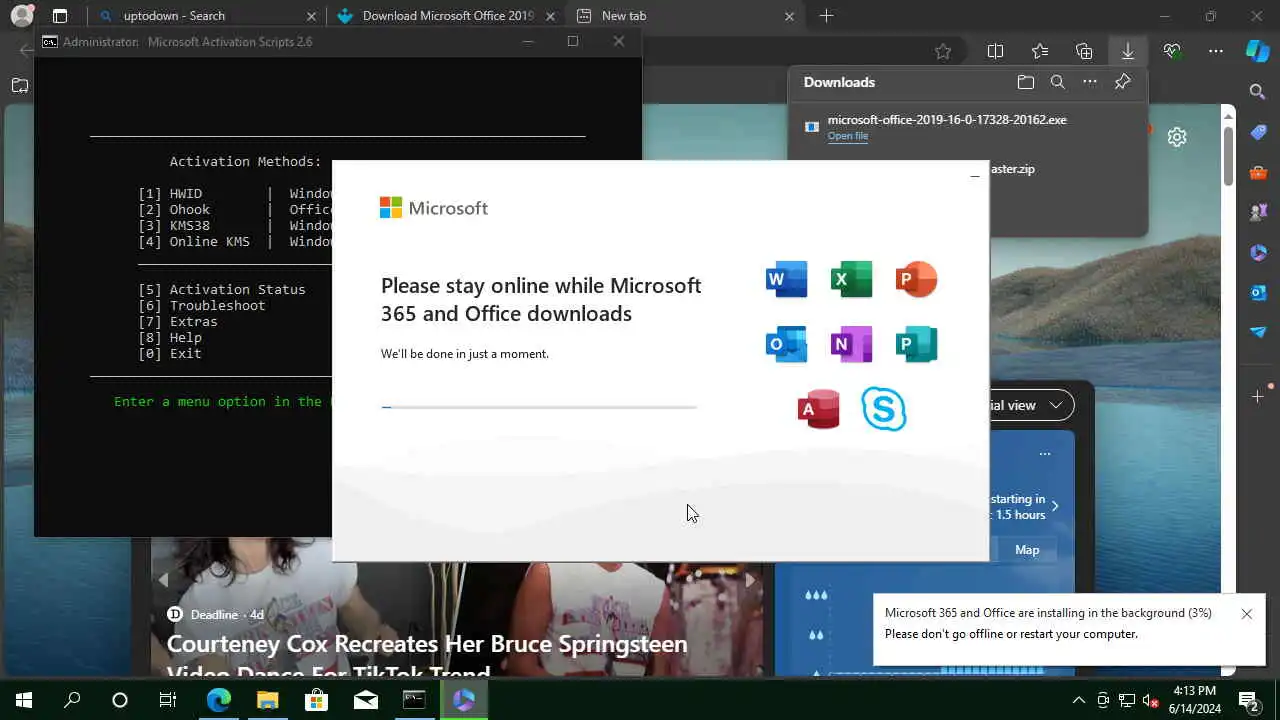Open the downloads folder icon in Downloads panel
1280x720 pixels.
tap(1025, 82)
